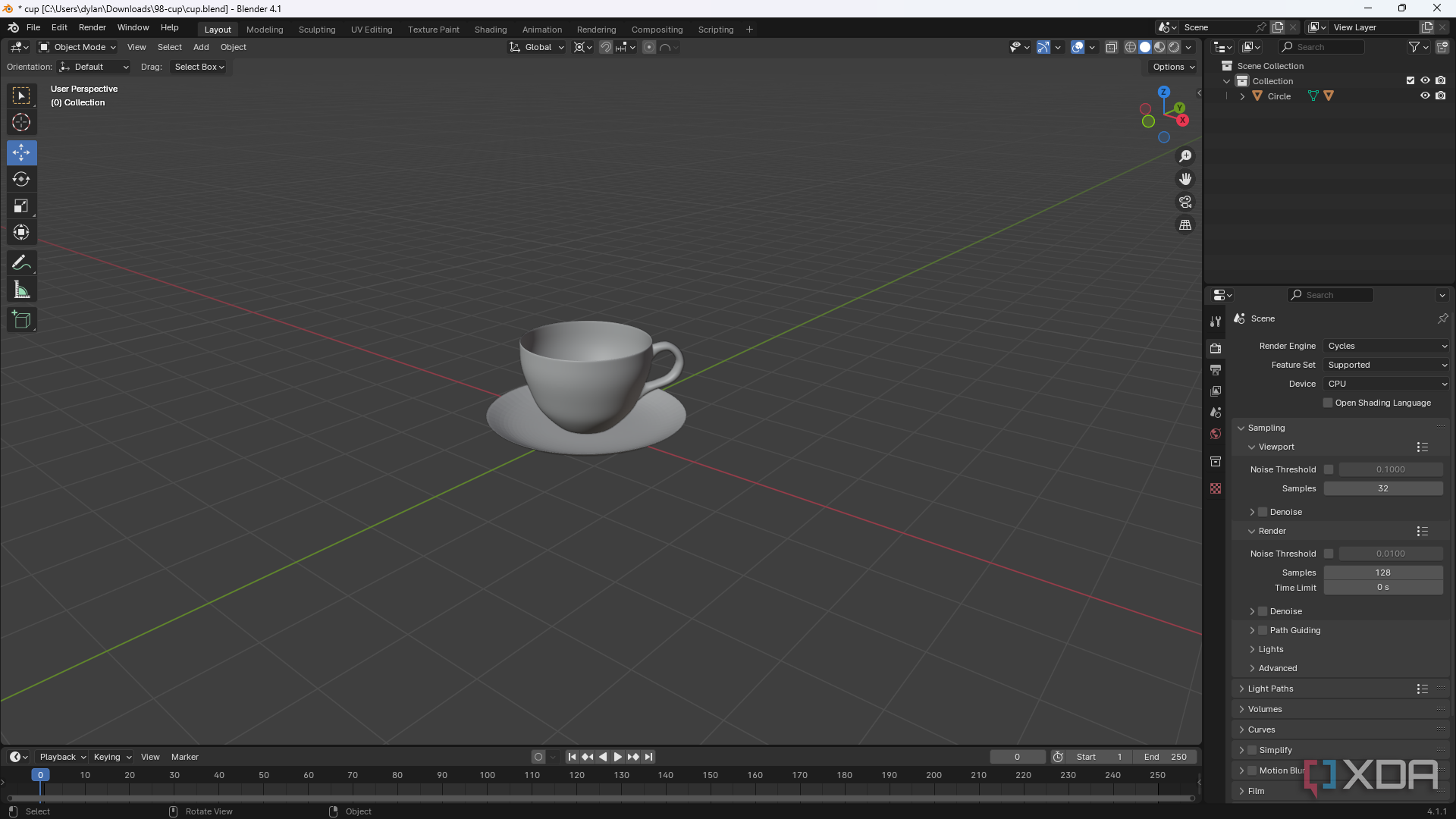Click frame 0 on the timeline
Image resolution: width=1456 pixels, height=819 pixels.
[40, 776]
